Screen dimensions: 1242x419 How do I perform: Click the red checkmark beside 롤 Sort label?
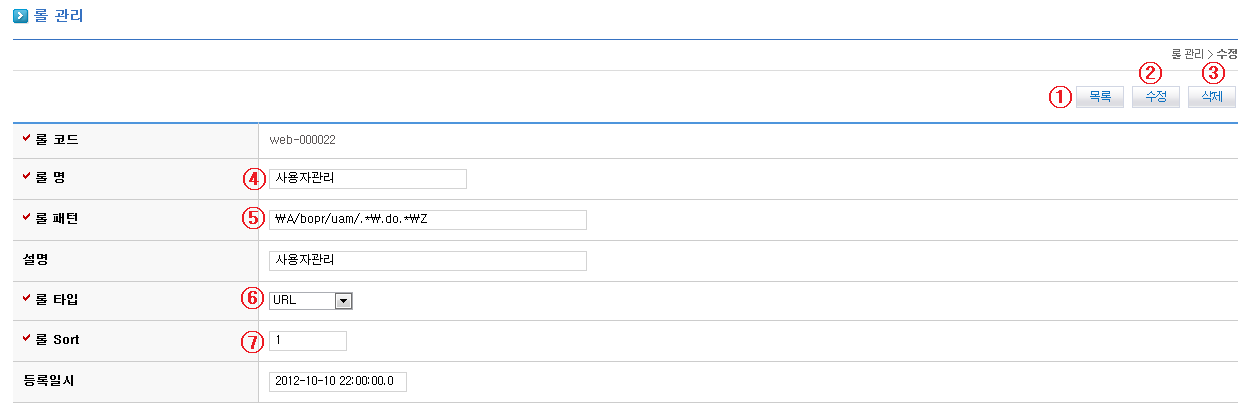point(26,339)
